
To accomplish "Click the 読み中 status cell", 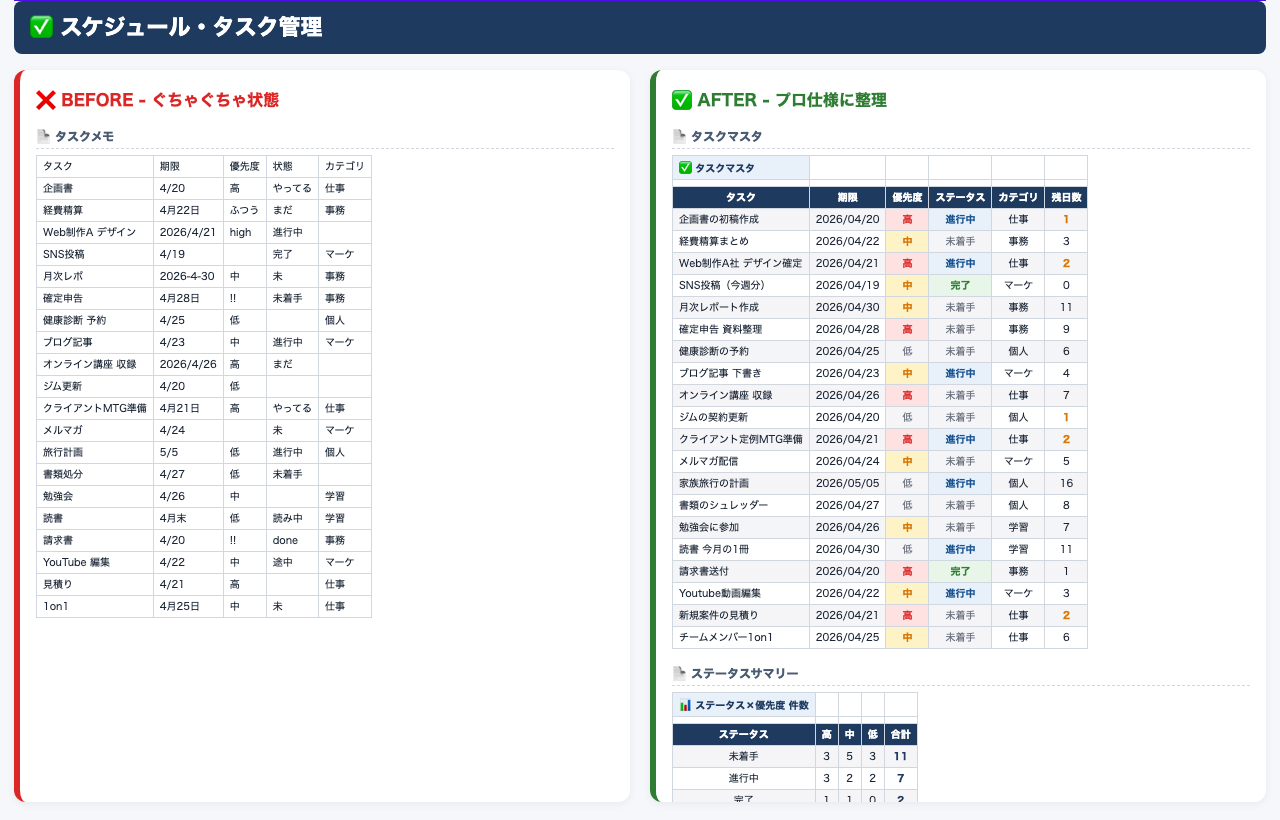I will point(292,519).
